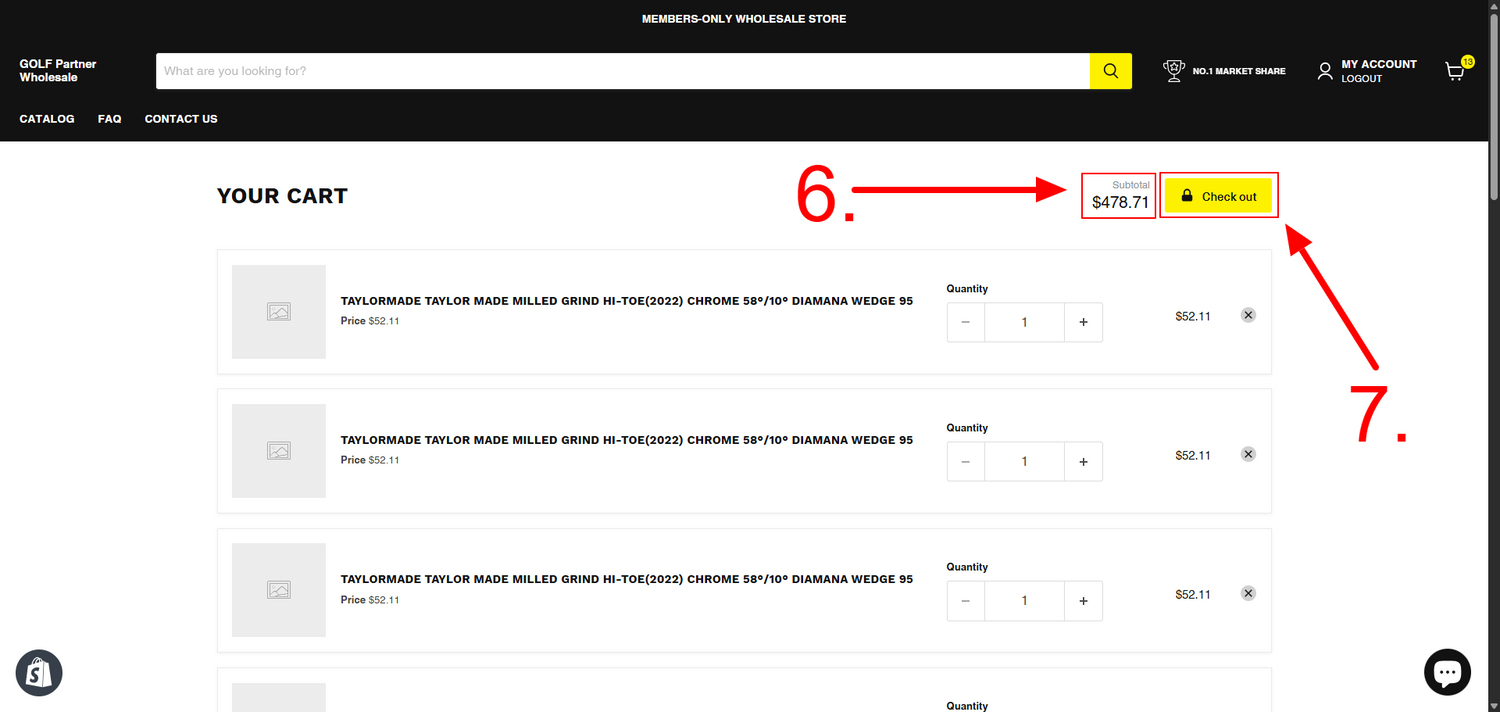Remove the second cart item with X

[1248, 454]
